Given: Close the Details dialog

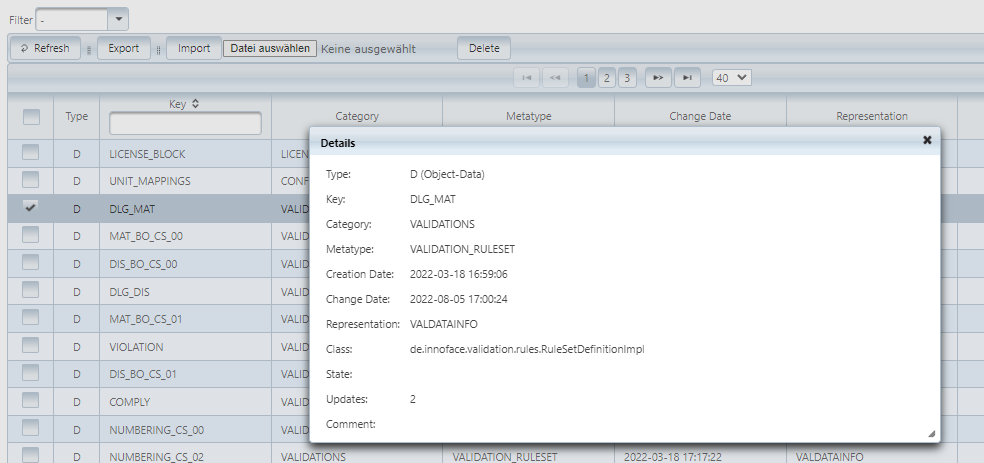Looking at the screenshot, I should [927, 141].
